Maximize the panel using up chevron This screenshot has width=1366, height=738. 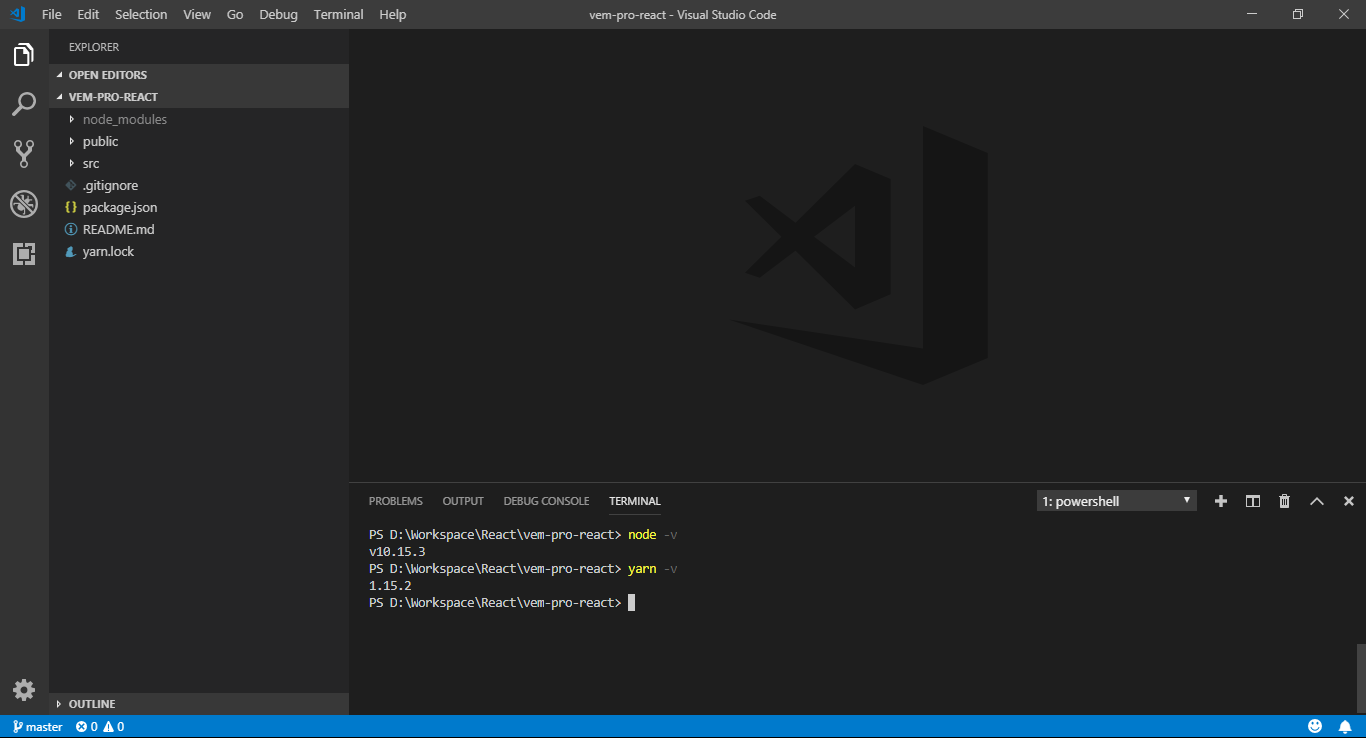coord(1317,501)
